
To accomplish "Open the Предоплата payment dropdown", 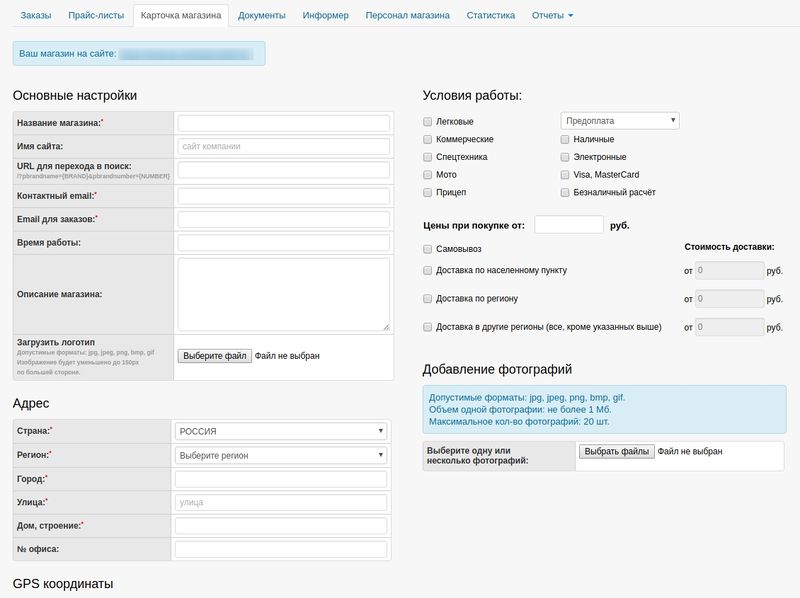I will point(619,121).
